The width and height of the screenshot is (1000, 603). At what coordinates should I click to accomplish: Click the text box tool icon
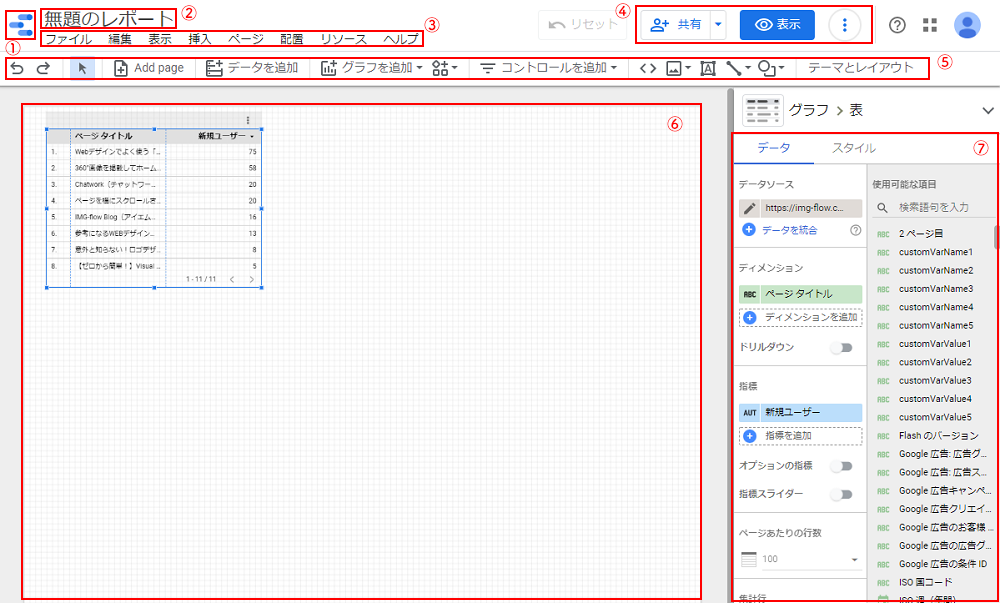coord(708,68)
